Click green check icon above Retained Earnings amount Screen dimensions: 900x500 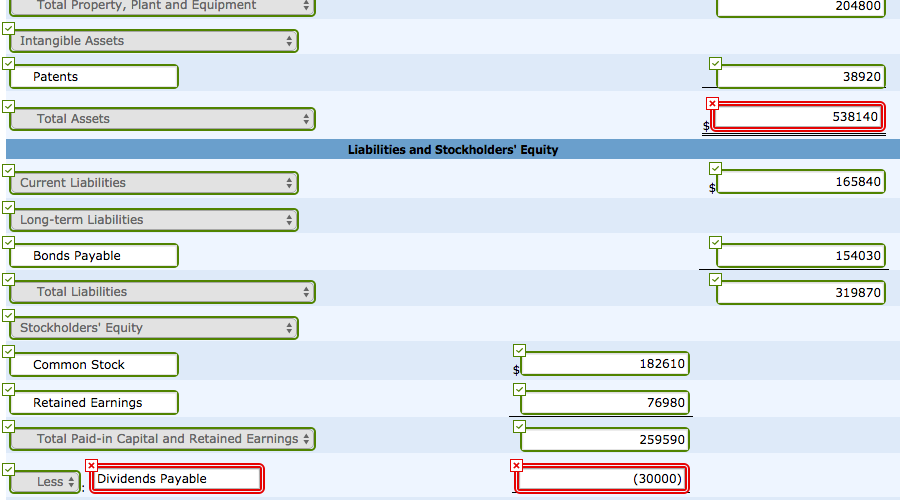pyautogui.click(x=519, y=389)
